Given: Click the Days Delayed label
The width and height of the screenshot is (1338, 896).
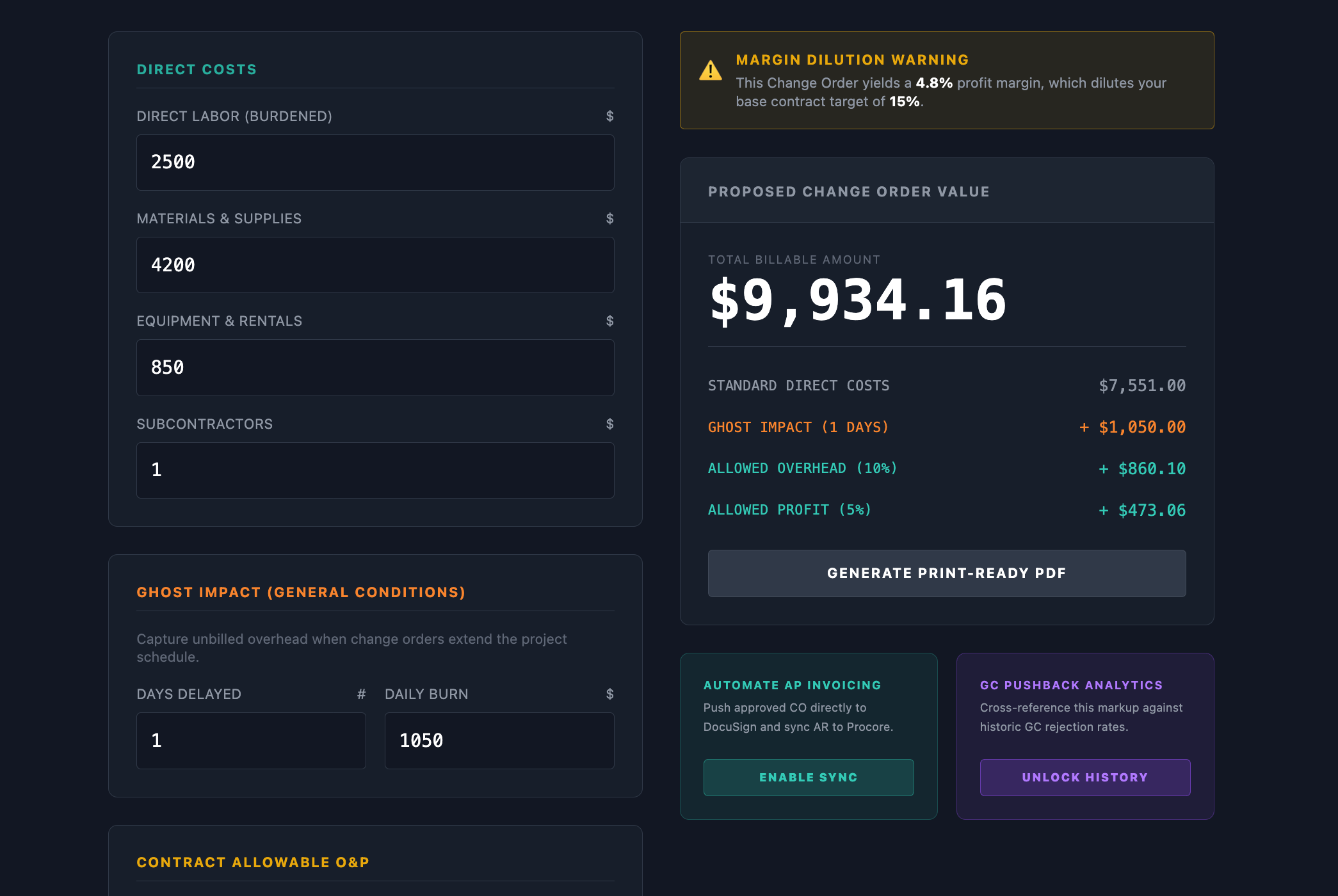Looking at the screenshot, I should (189, 694).
